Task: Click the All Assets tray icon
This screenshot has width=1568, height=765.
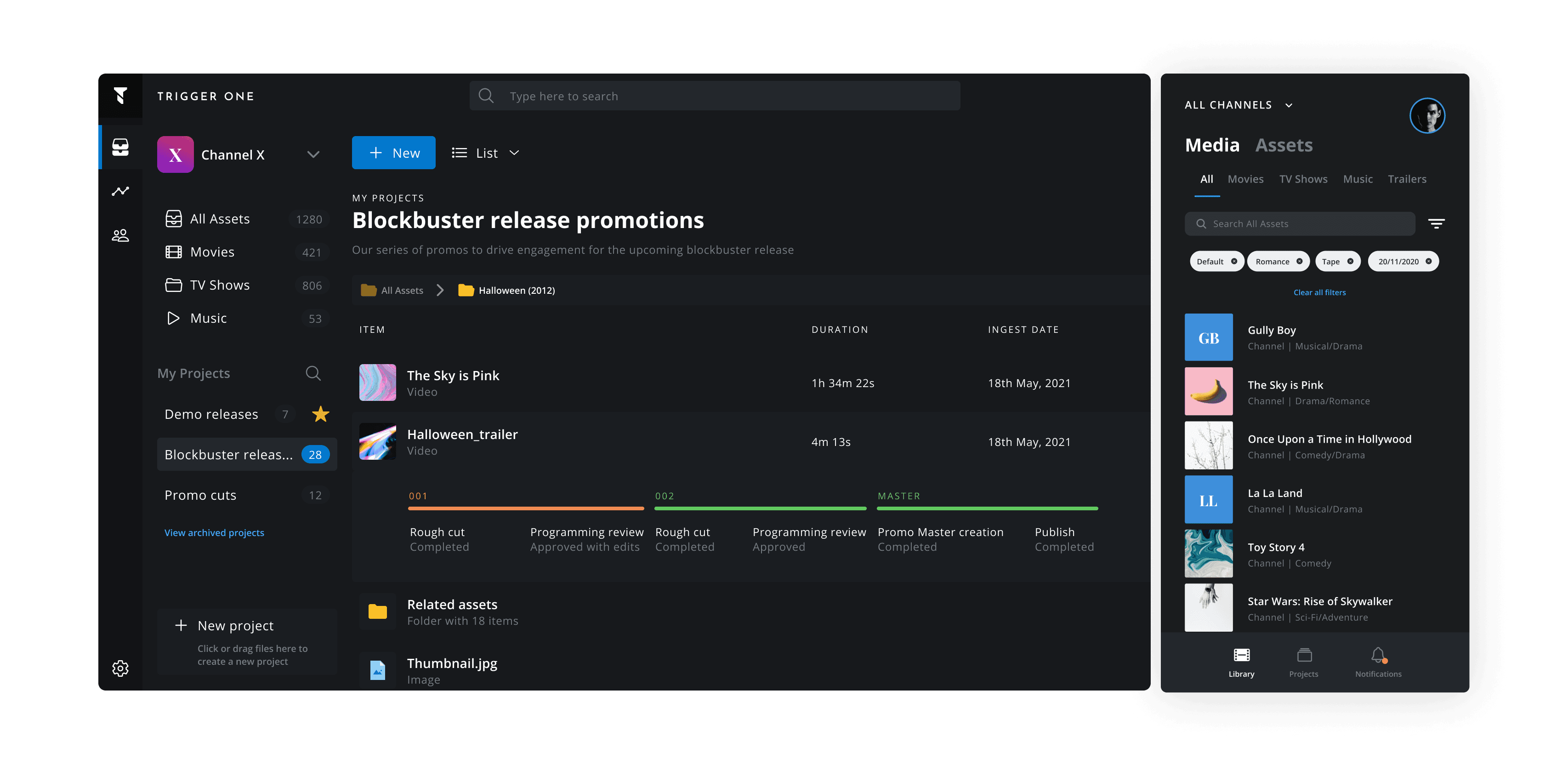Action: click(x=173, y=219)
